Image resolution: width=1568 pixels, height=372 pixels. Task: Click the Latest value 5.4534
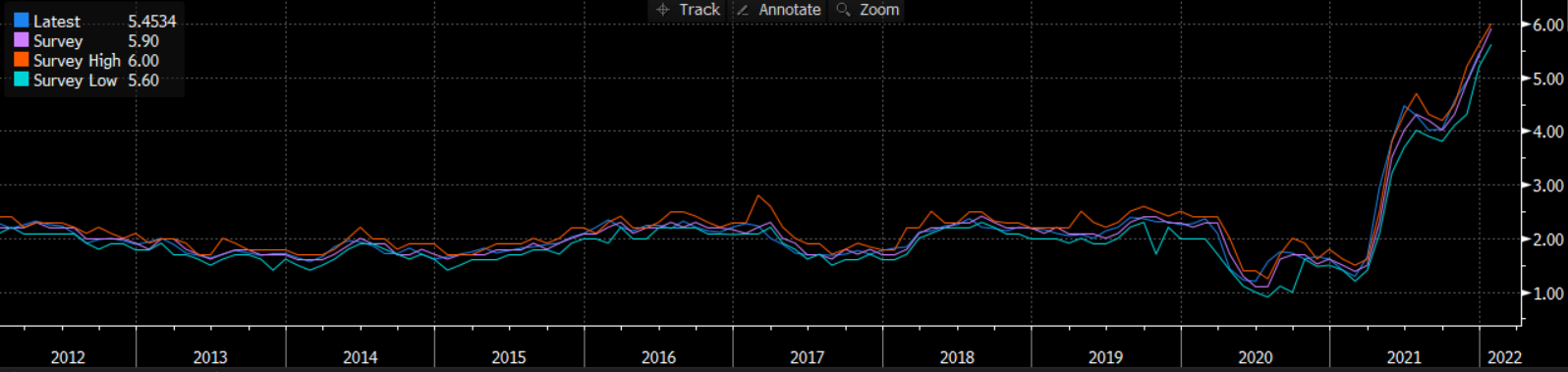coord(152,21)
